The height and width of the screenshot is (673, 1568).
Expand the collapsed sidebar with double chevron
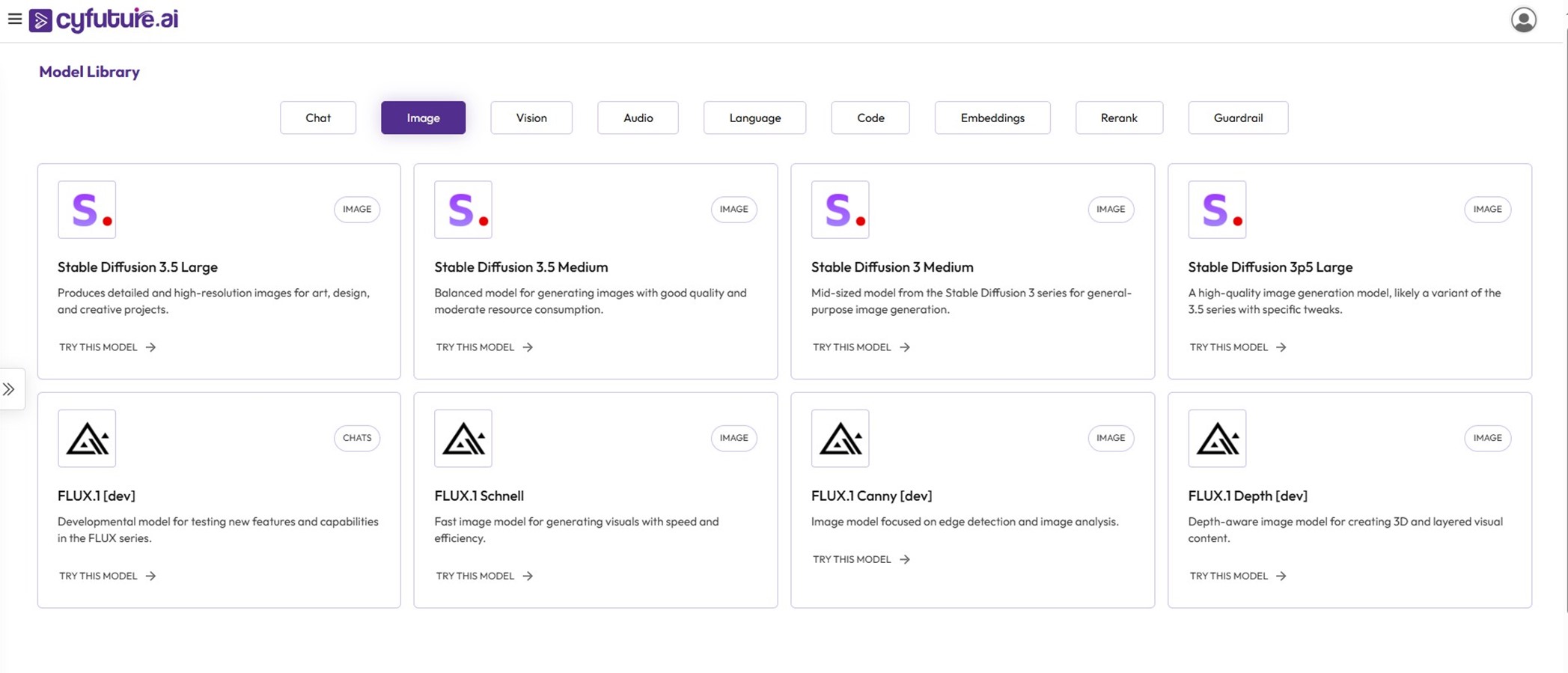pos(9,389)
